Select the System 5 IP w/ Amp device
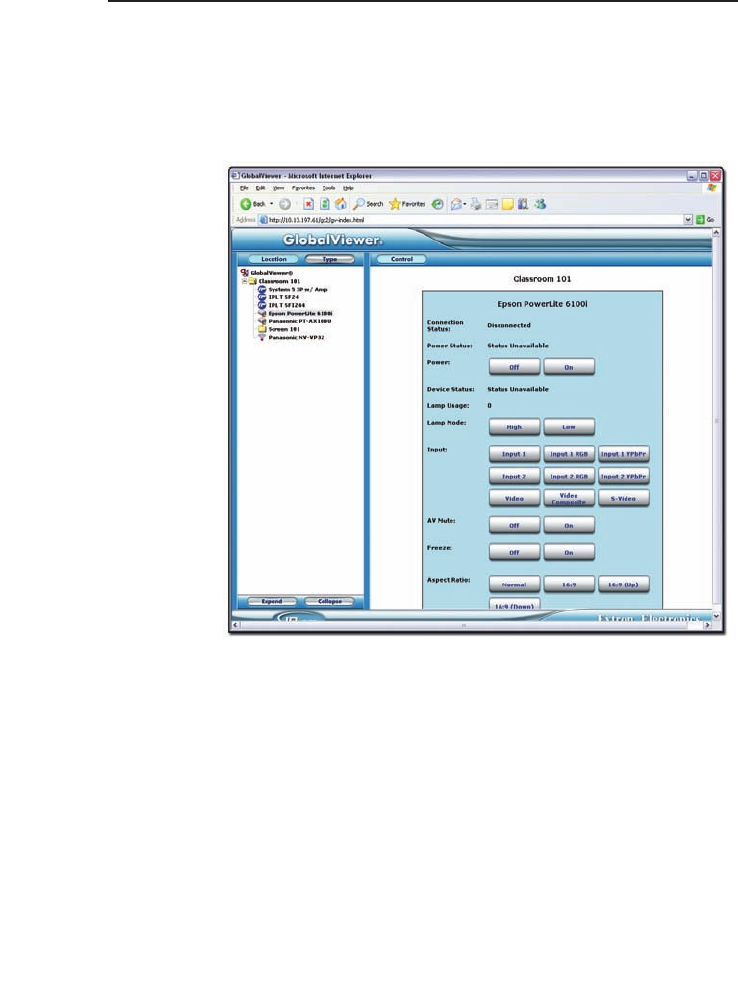This screenshot has width=738, height=997. point(292,289)
